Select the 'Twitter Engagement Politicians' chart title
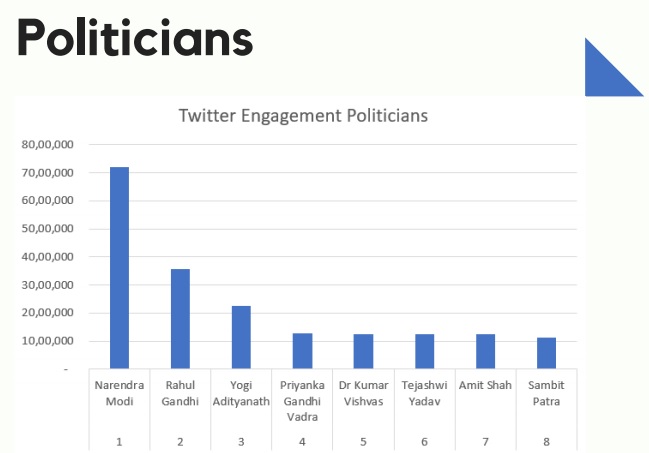The width and height of the screenshot is (649, 453). (x=303, y=116)
